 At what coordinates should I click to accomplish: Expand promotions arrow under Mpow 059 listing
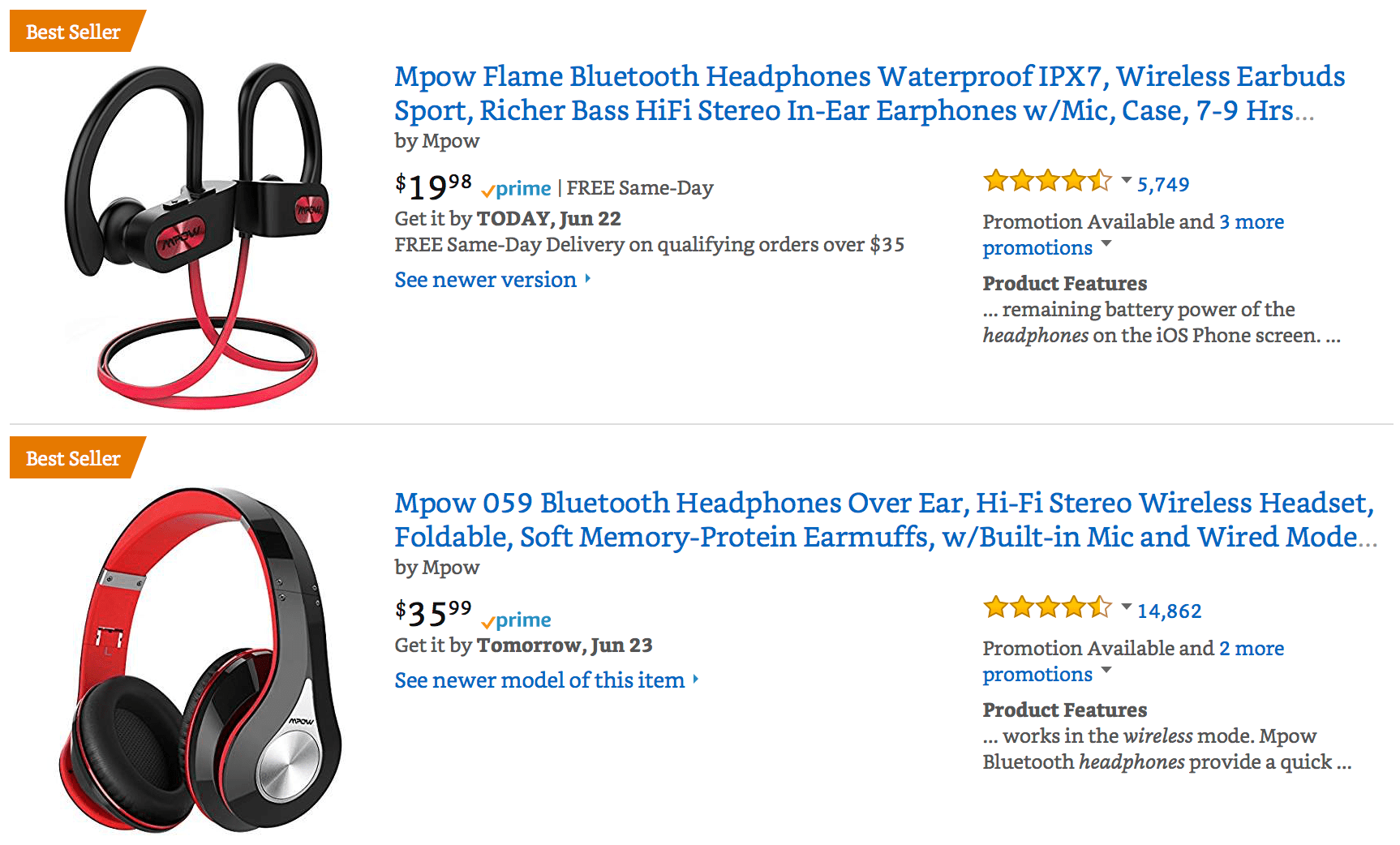tap(1106, 671)
